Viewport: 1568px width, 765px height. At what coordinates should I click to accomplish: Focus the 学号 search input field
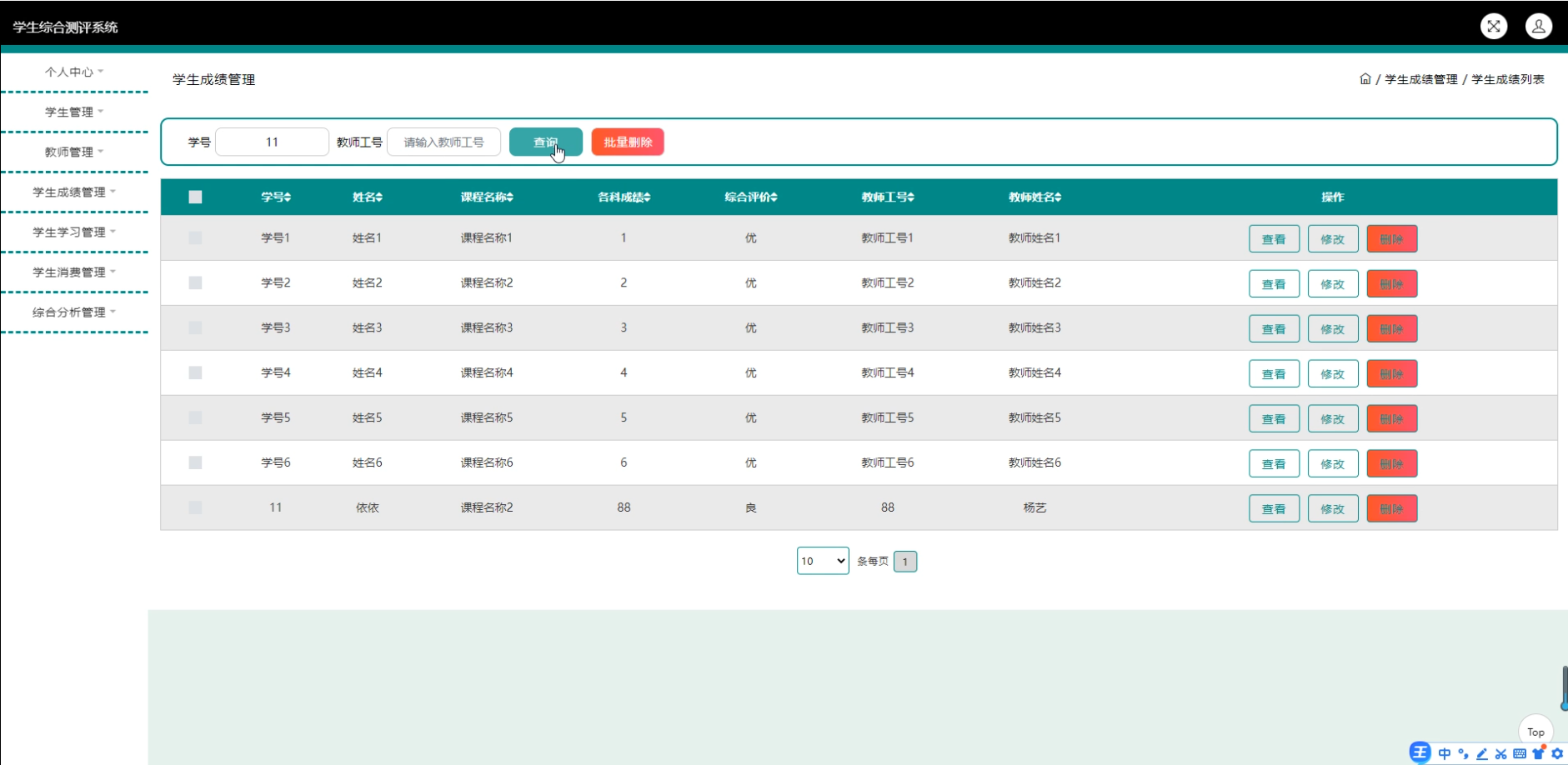tap(272, 142)
